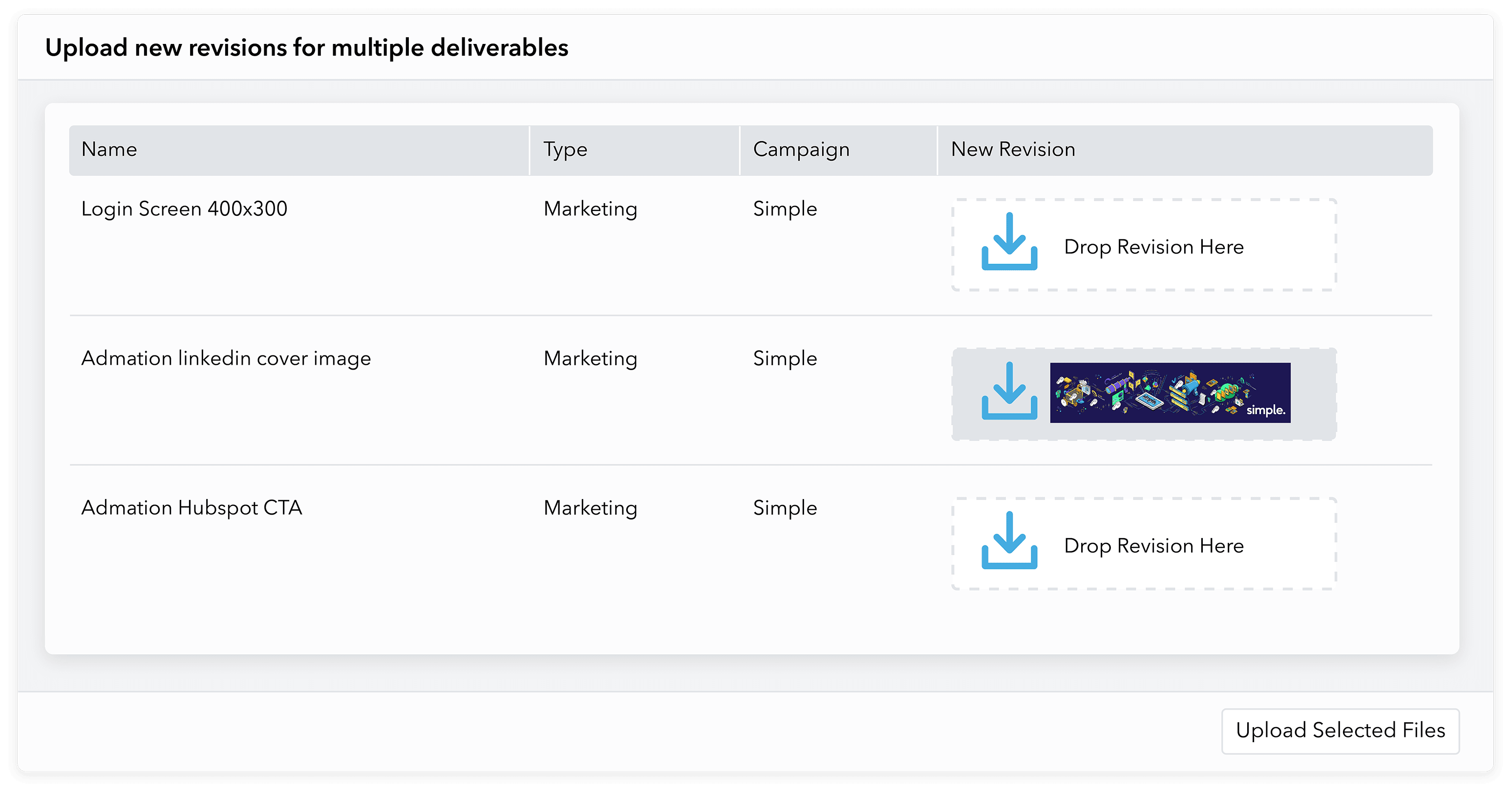Image resolution: width=1512 pixels, height=793 pixels.
Task: Click Marketing type in Hubspot CTA row
Action: pos(590,508)
